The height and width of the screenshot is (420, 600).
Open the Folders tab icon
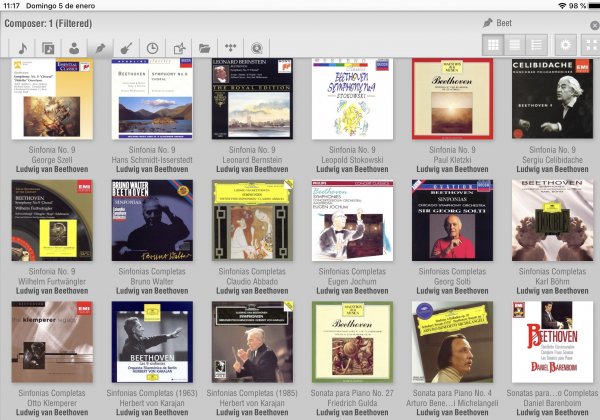(x=205, y=48)
